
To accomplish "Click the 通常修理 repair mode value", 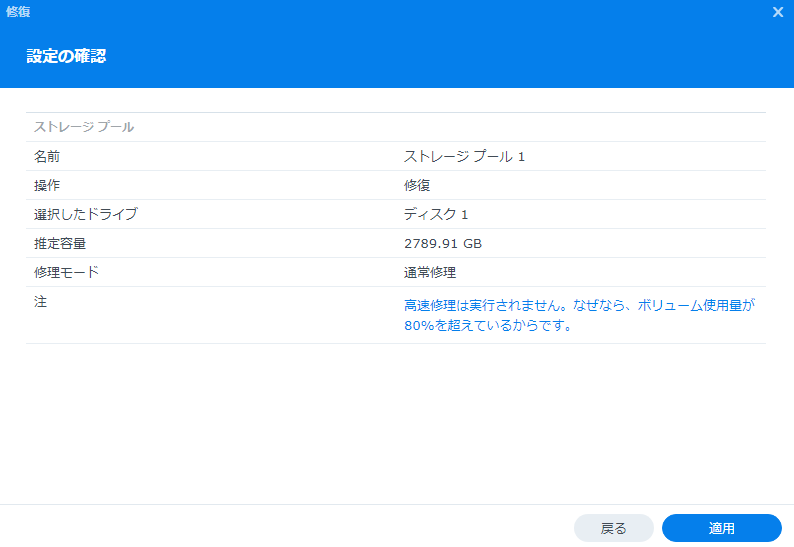I will 430,272.
